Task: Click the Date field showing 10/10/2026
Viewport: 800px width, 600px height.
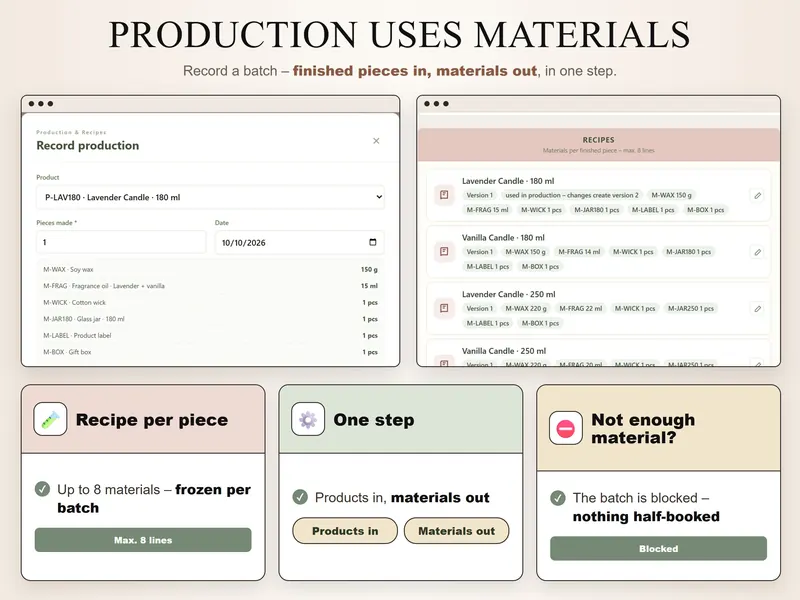Action: 299,242
